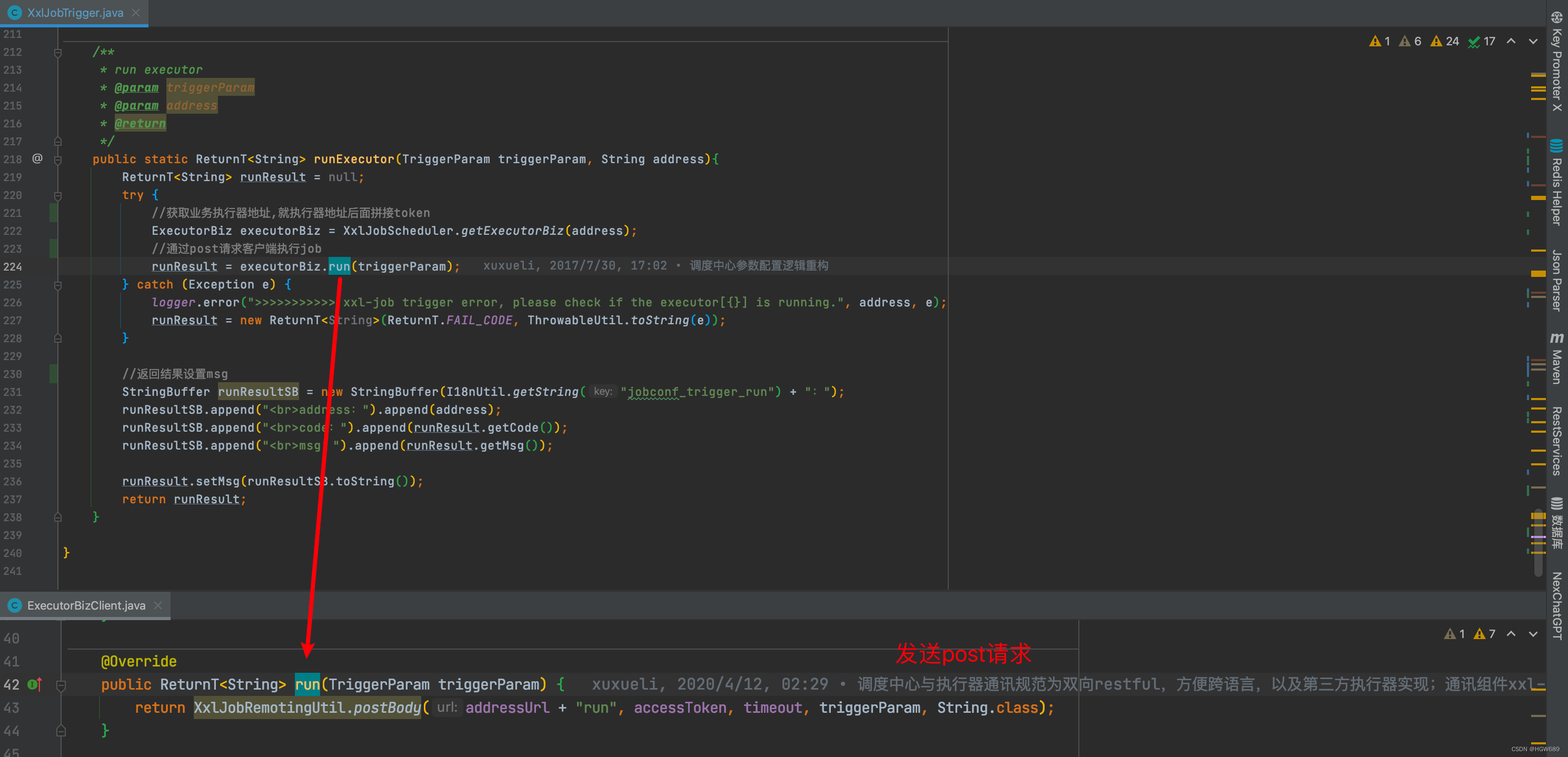Go to next highlighted error in XxlJobTrigger
Image resolution: width=1568 pixels, height=757 pixels.
[x=1533, y=42]
